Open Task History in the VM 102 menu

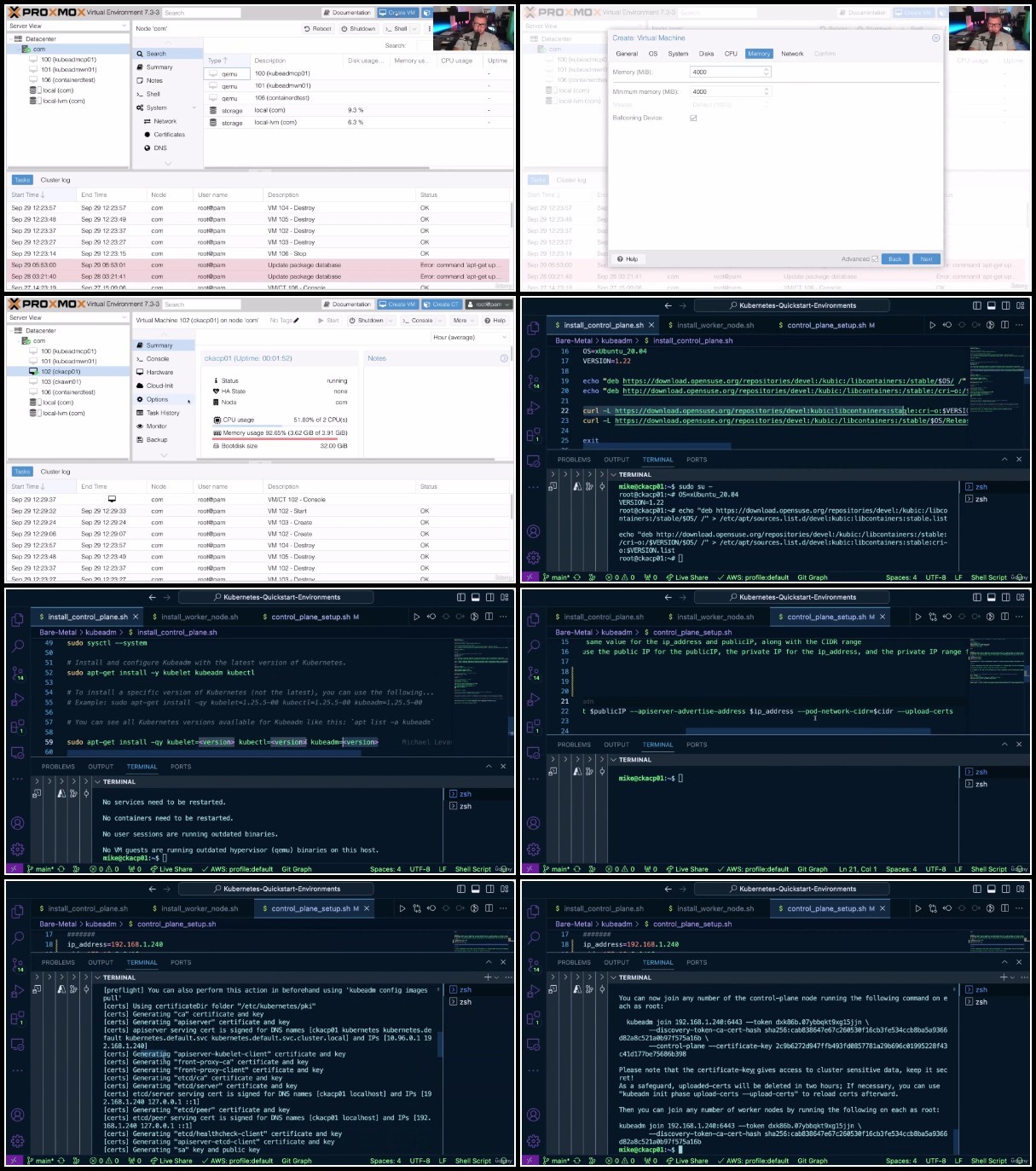(165, 413)
